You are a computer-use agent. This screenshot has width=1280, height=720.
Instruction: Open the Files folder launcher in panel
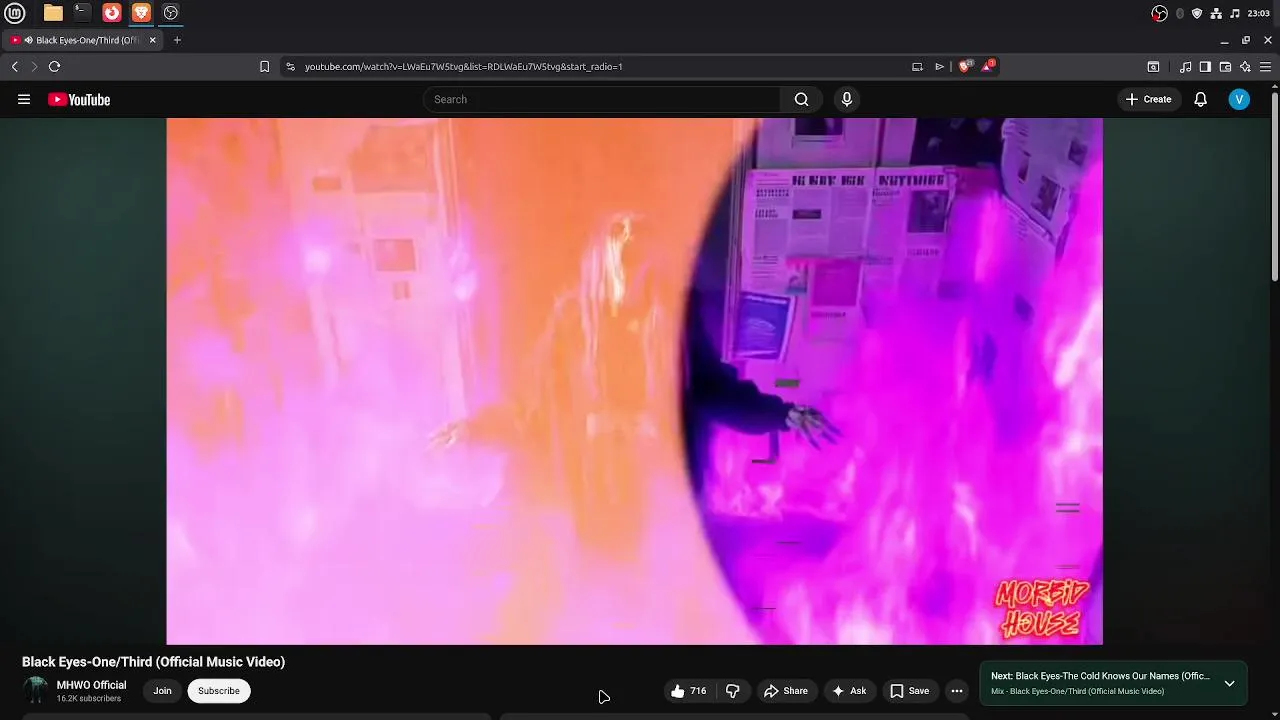tap(53, 13)
